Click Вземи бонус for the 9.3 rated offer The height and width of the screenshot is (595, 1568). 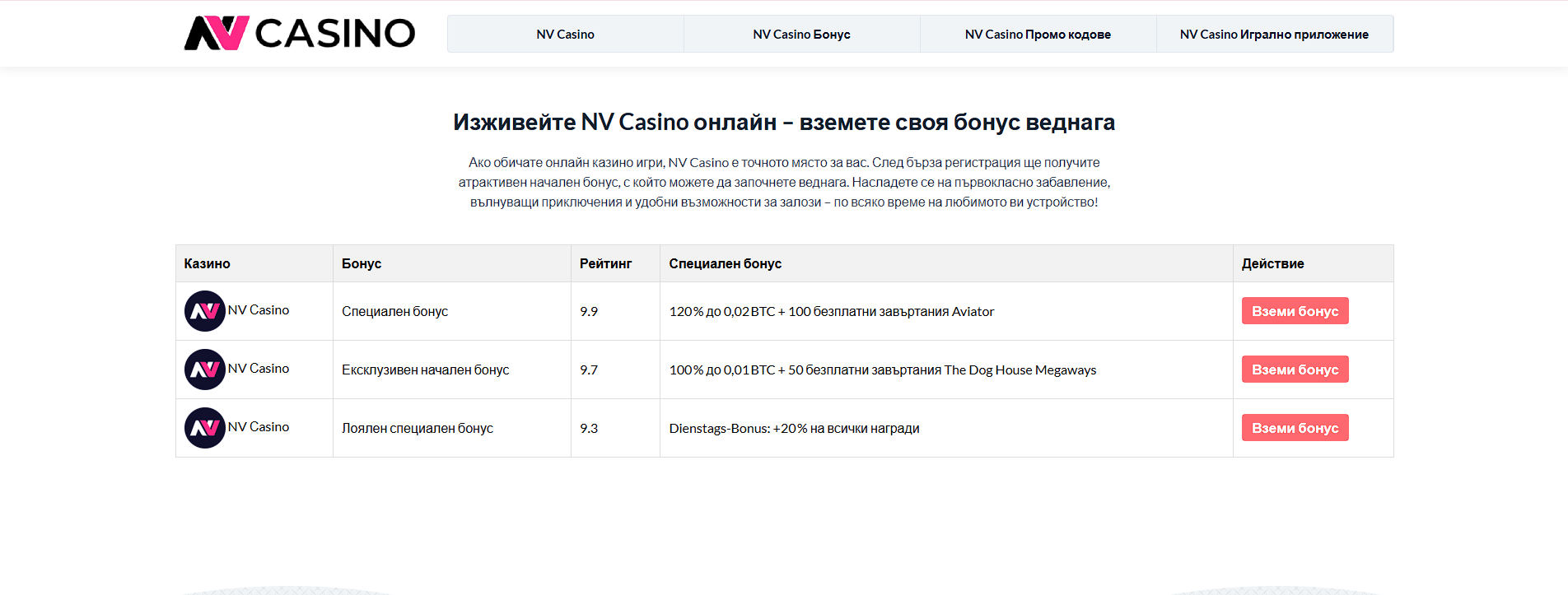coord(1295,428)
